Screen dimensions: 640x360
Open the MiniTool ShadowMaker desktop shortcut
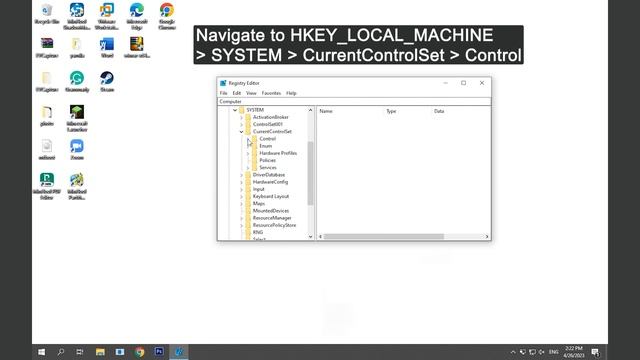point(77,16)
